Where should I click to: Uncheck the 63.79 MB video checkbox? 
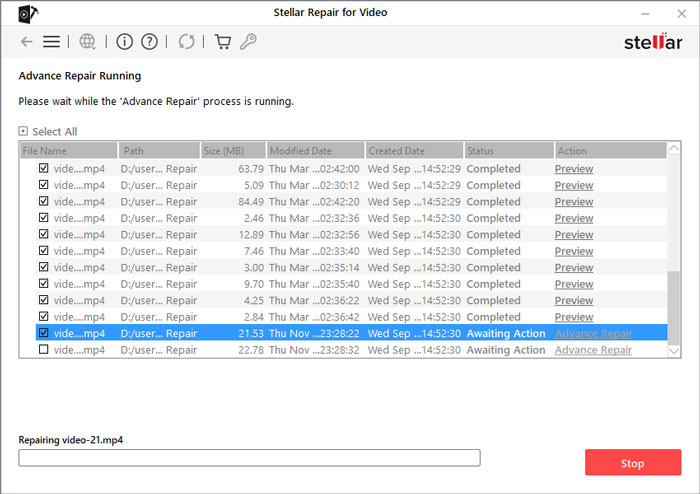pos(44,168)
